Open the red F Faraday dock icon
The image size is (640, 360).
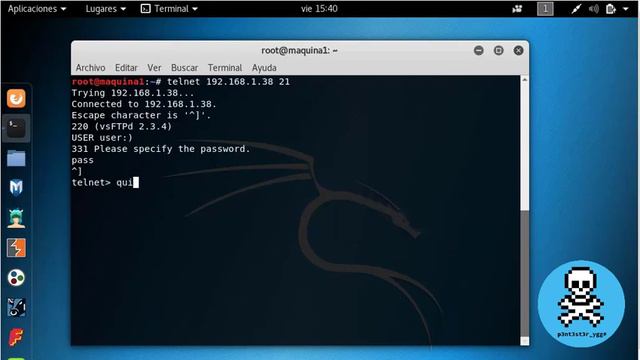coord(16,337)
